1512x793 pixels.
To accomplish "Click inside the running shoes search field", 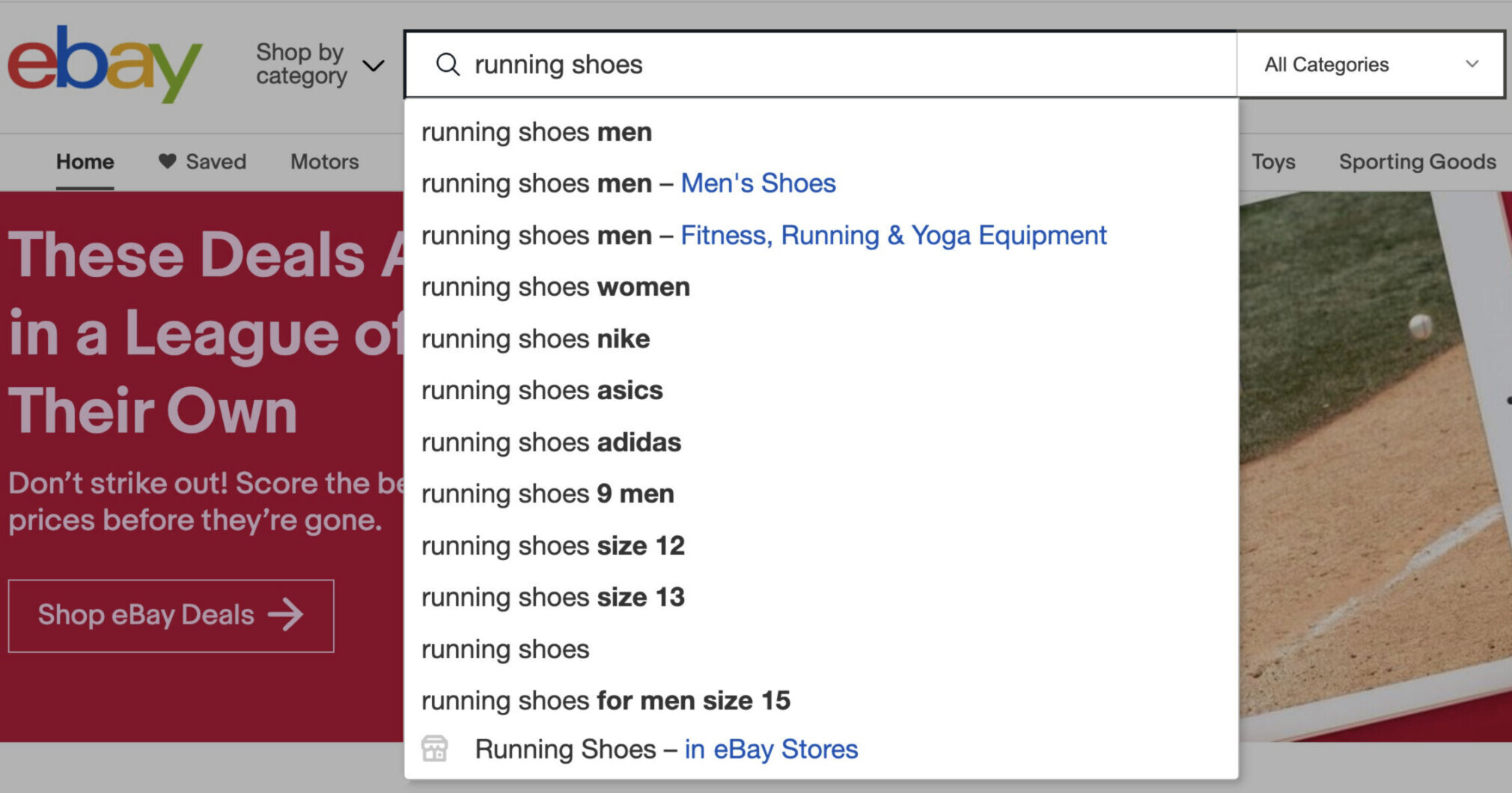I will click(x=820, y=64).
